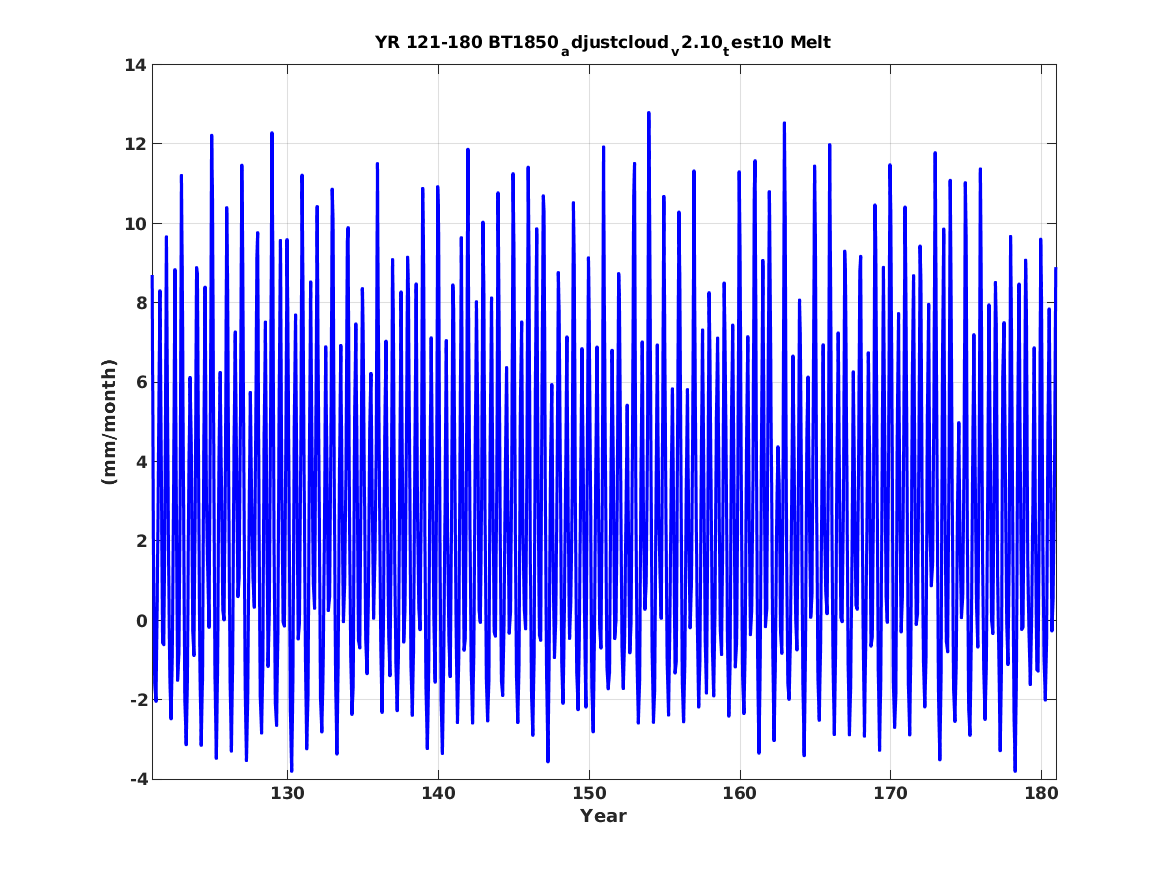The image size is (1167, 875).
Task: Click the y-axis tick label "0"
Action: [141, 621]
